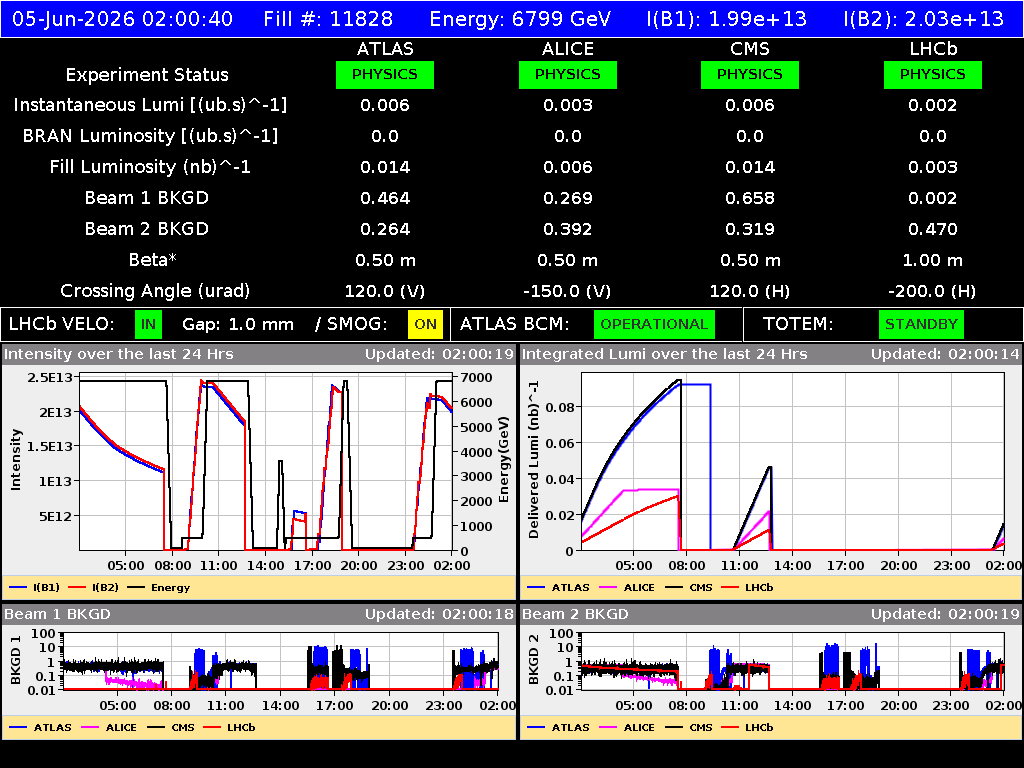1024x768 pixels.
Task: Select the I(B1) 1.99e+13 value
Action: coord(726,18)
